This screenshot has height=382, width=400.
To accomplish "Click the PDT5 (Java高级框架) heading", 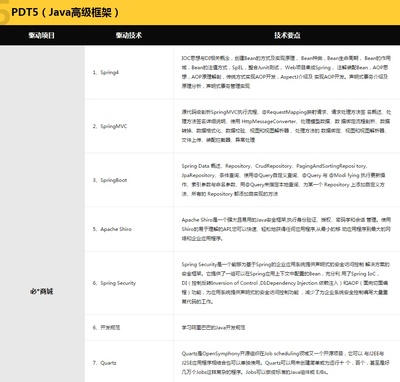I will (x=65, y=13).
